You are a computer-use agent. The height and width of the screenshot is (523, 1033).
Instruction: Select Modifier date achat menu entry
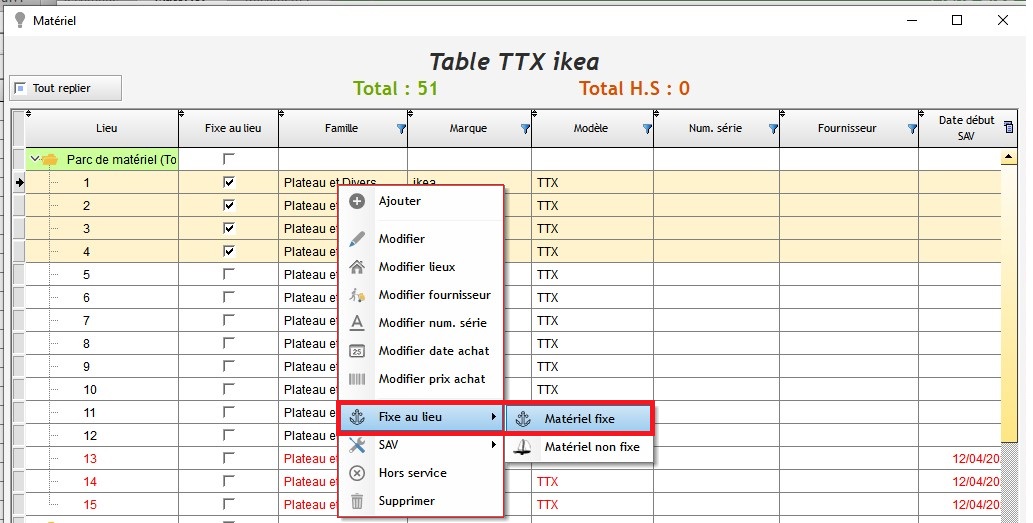click(421, 351)
